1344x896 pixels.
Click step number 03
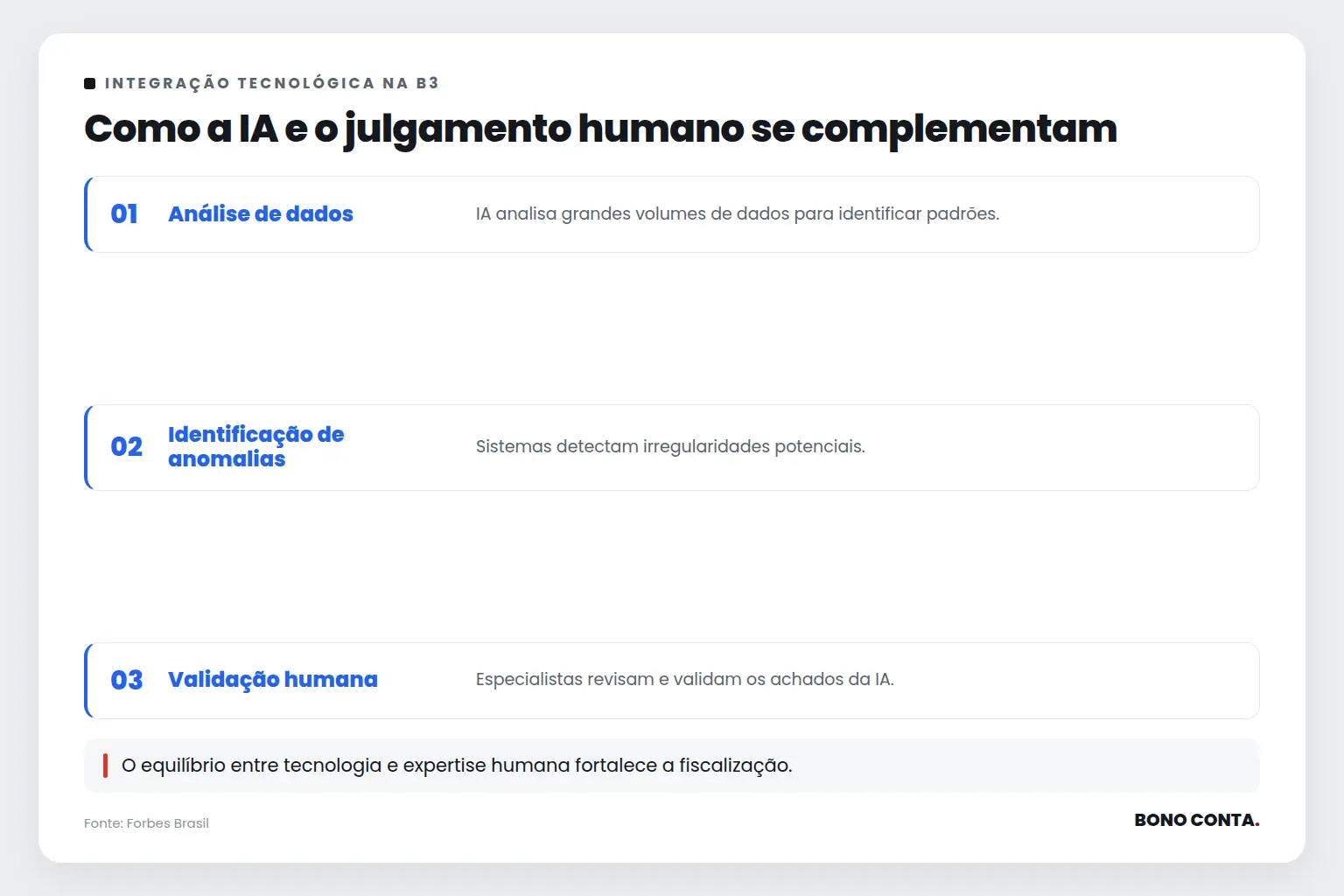(126, 681)
